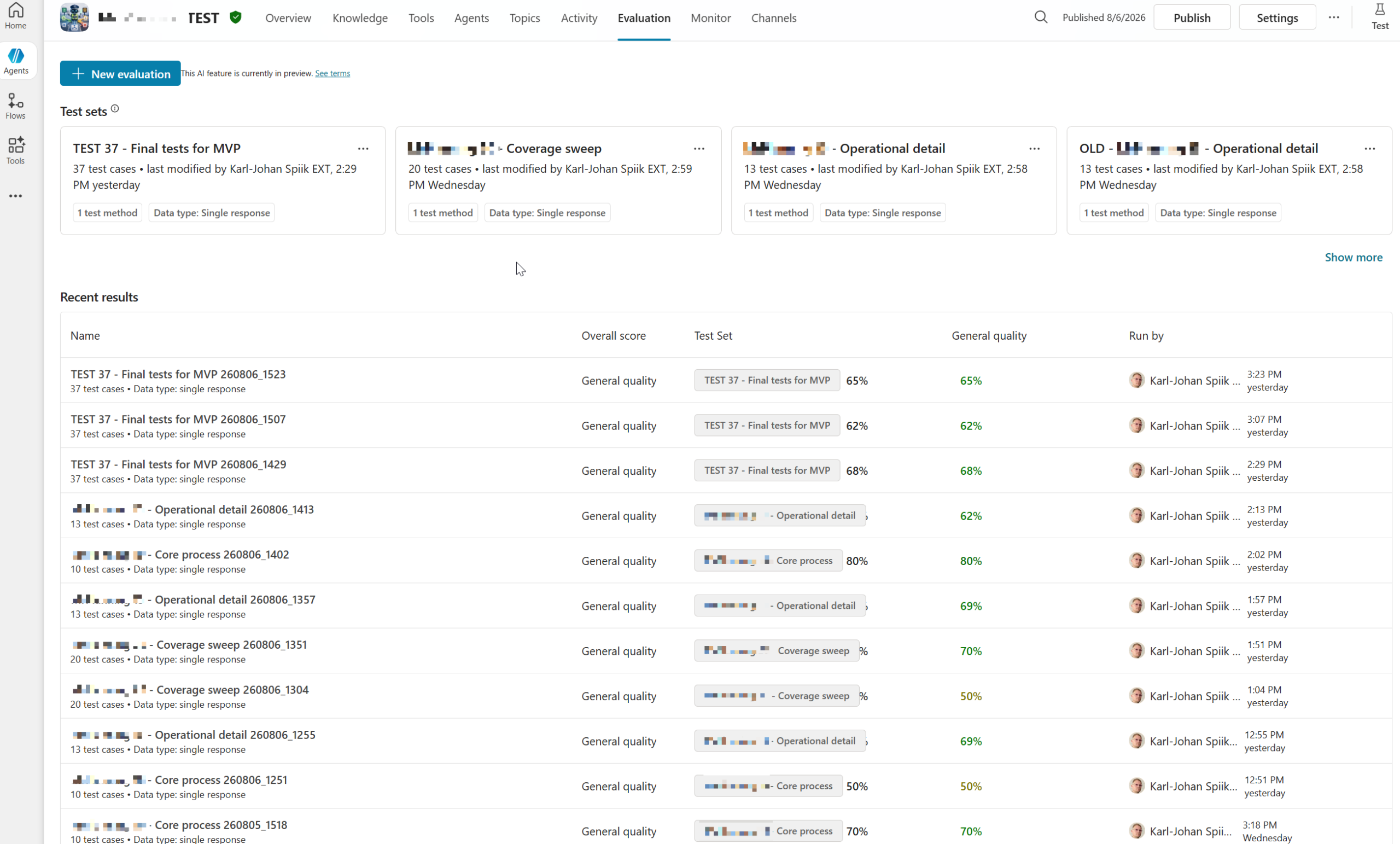The image size is (1400, 844).
Task: Click the Run by column header
Action: 1146,336
